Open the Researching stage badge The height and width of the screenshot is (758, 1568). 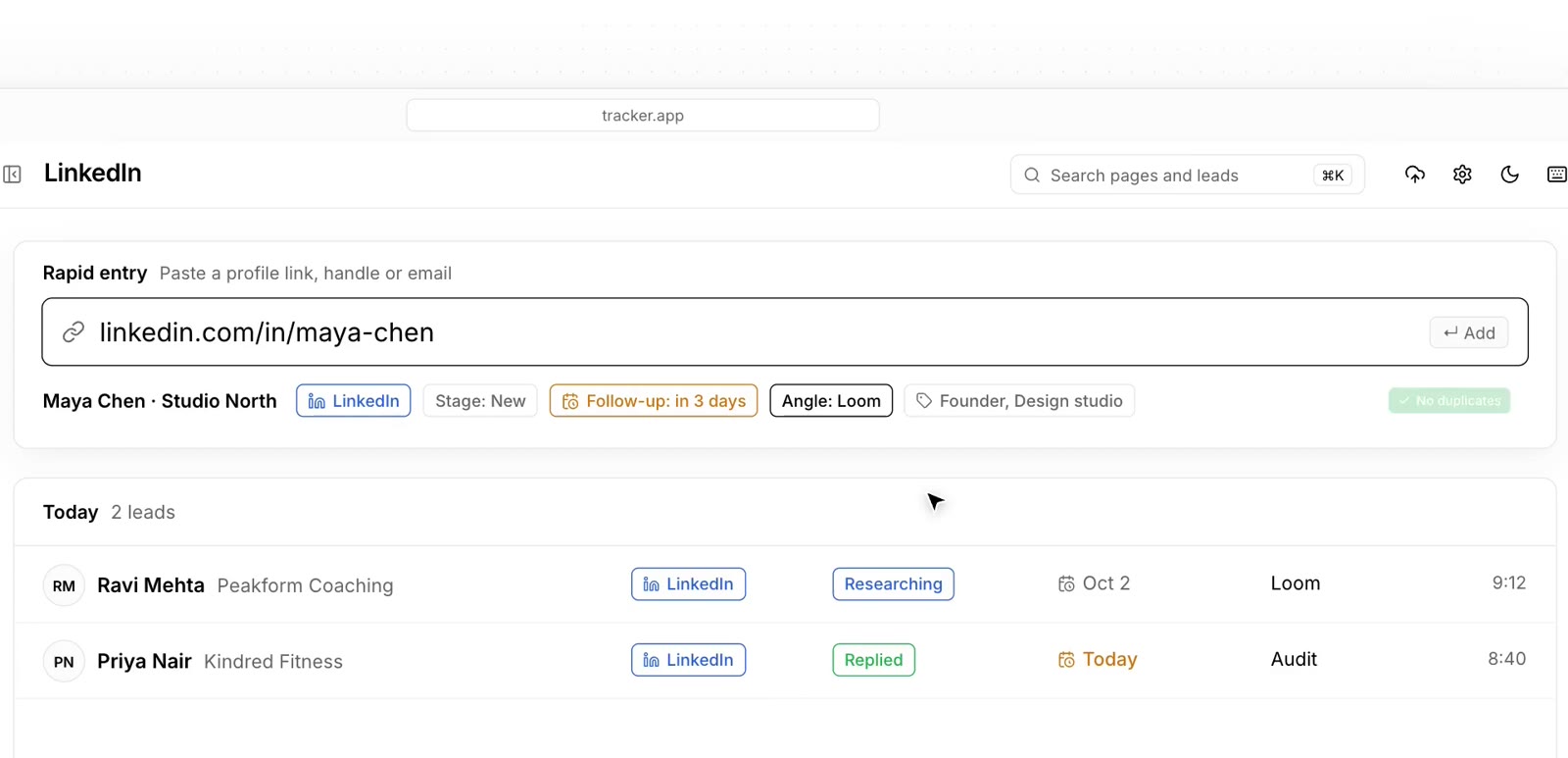[893, 584]
